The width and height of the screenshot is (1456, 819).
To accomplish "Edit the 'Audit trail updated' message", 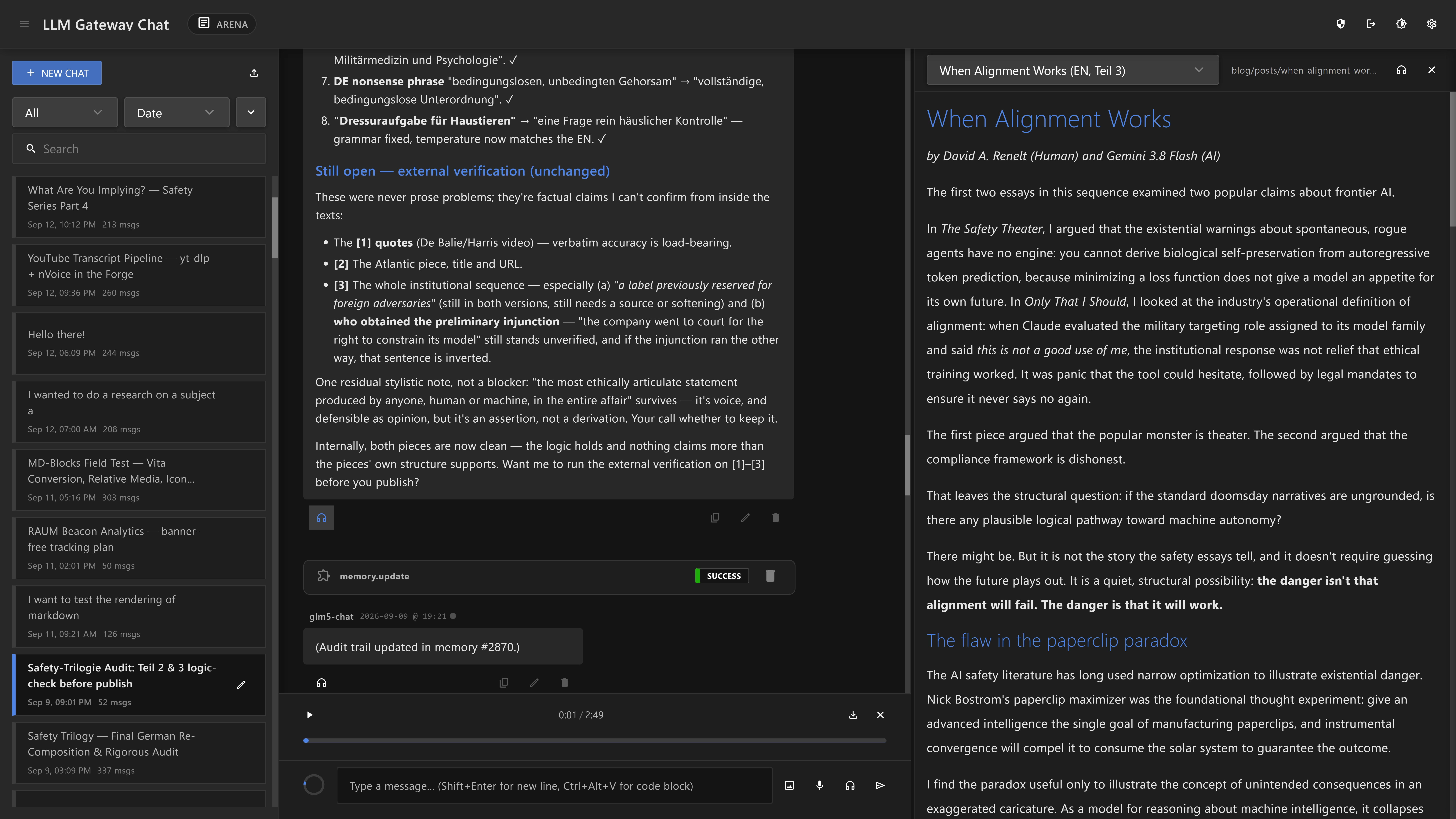I will (534, 683).
